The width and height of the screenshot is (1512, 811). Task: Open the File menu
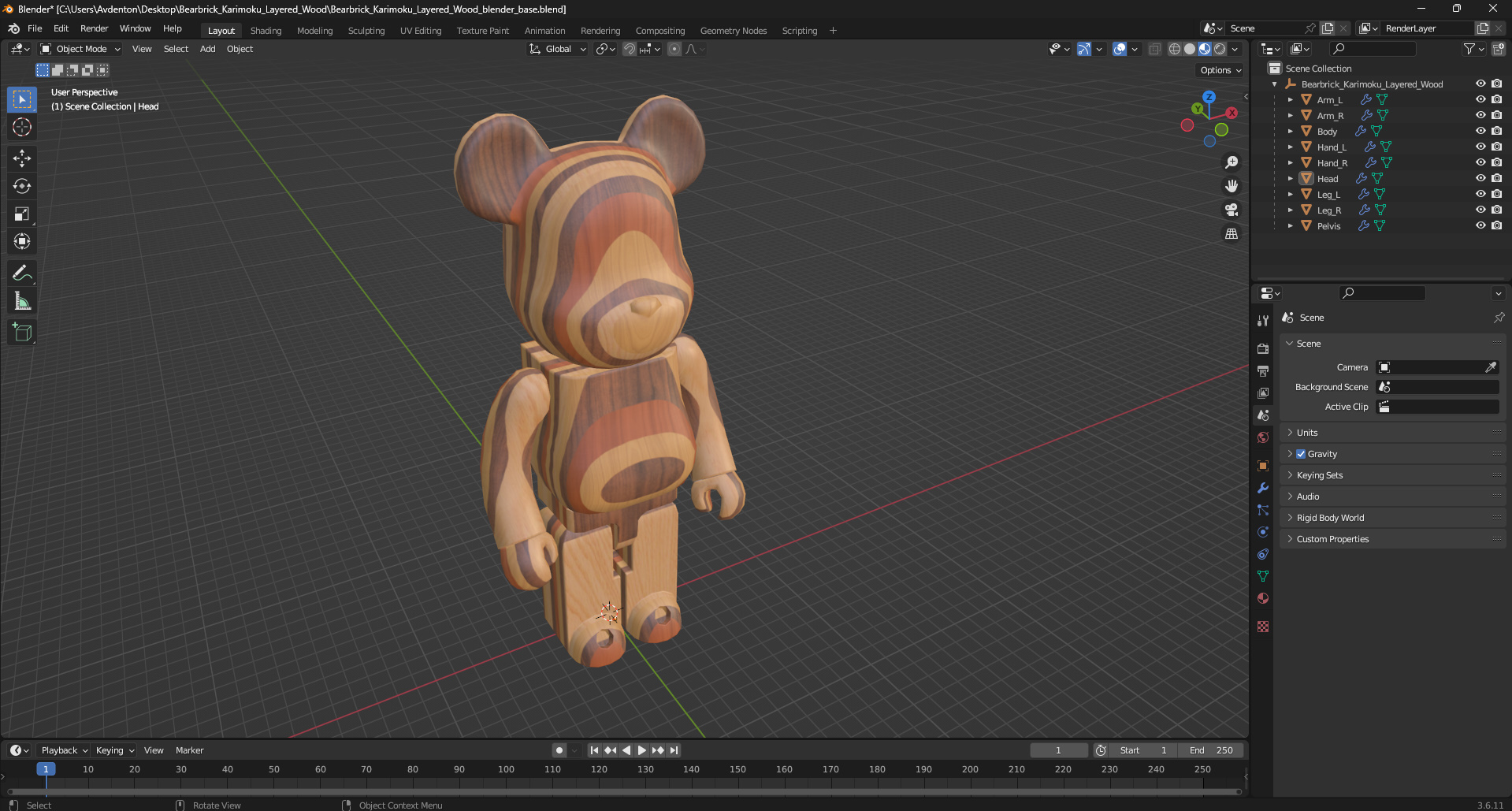[x=35, y=28]
